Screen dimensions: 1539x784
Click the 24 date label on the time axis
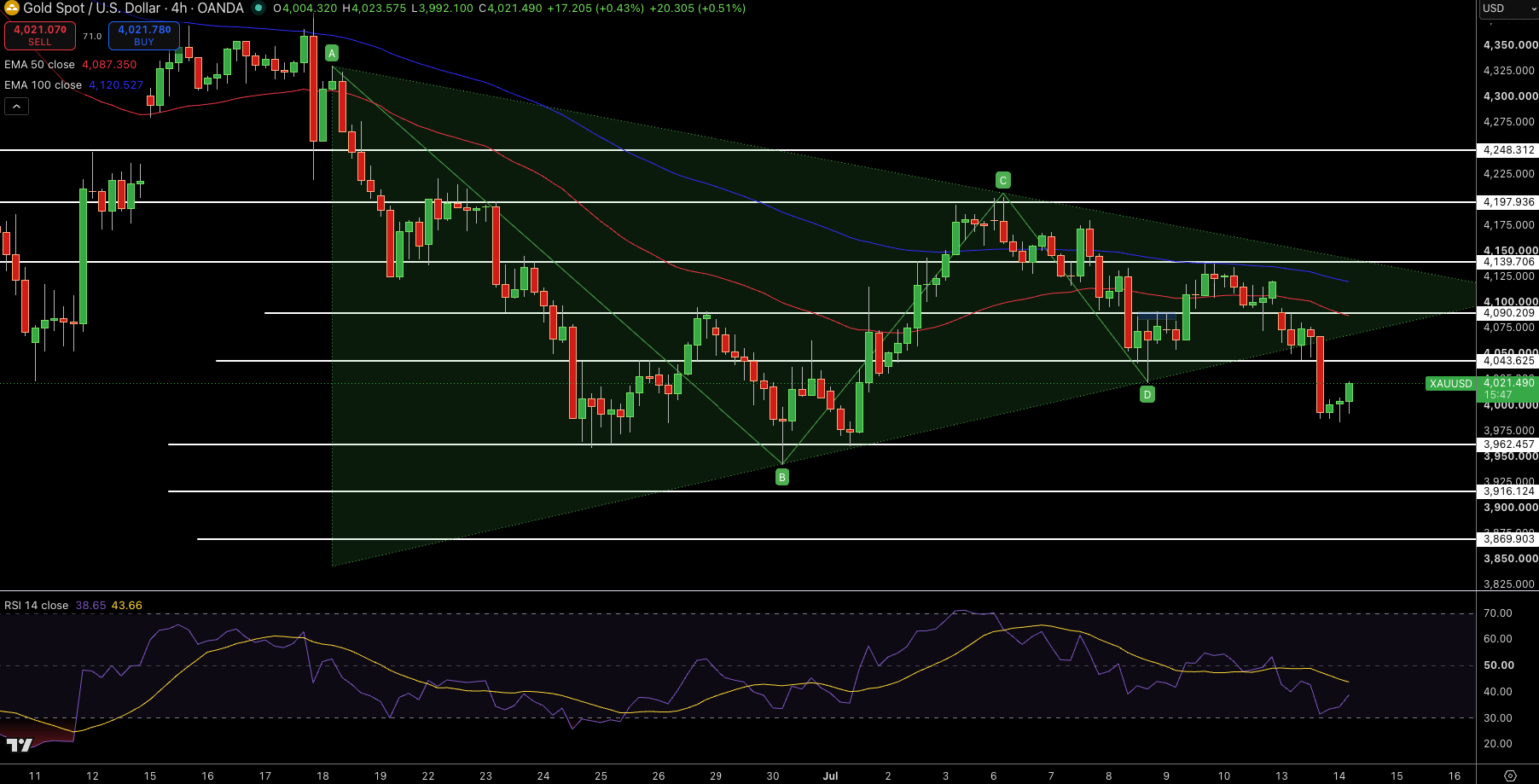(x=543, y=776)
